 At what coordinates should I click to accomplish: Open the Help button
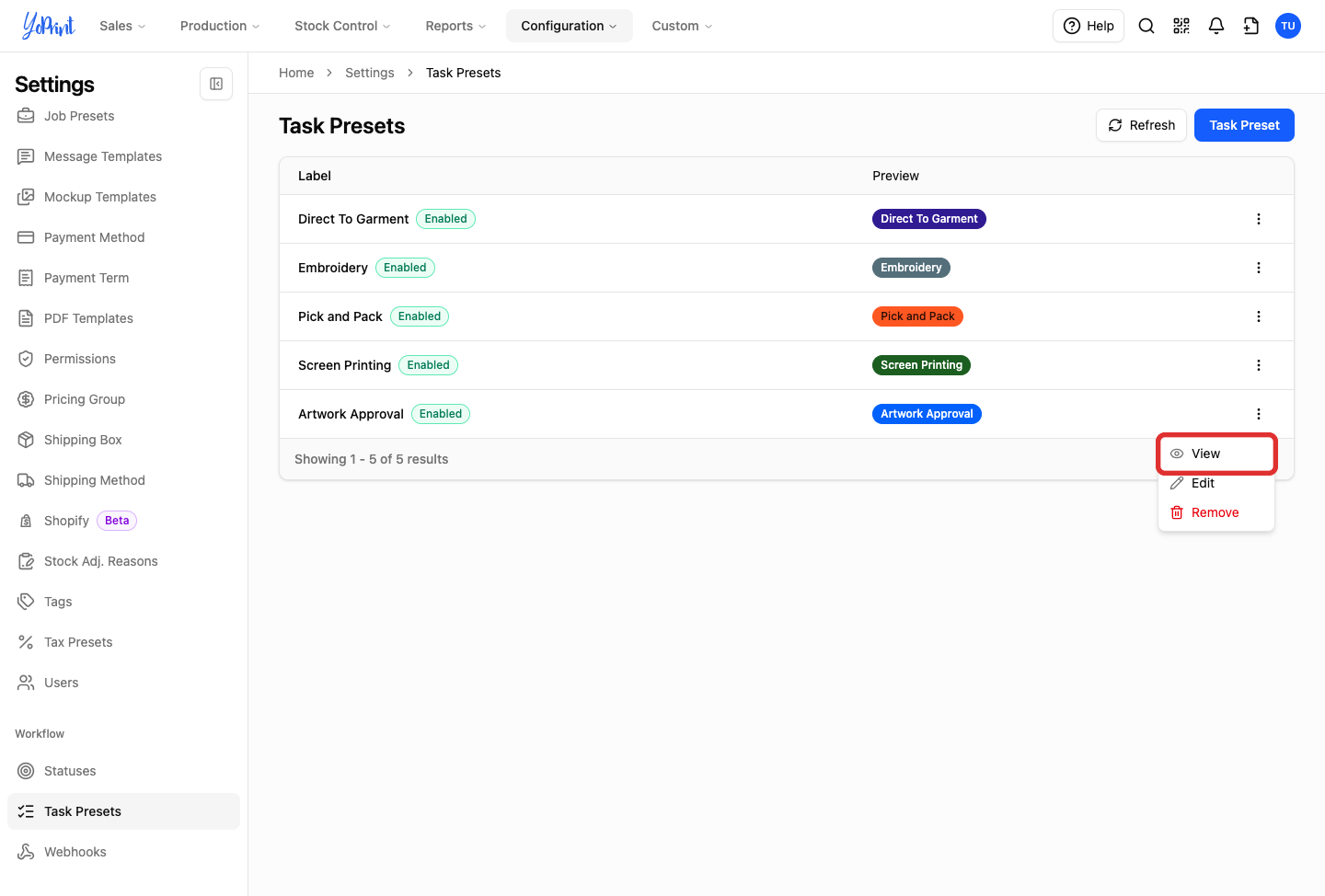click(x=1089, y=26)
